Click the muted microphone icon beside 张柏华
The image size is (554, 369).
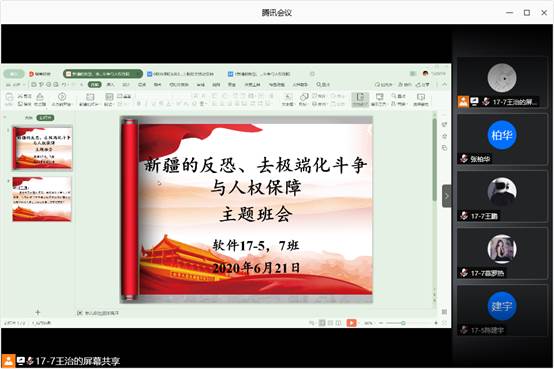464,159
